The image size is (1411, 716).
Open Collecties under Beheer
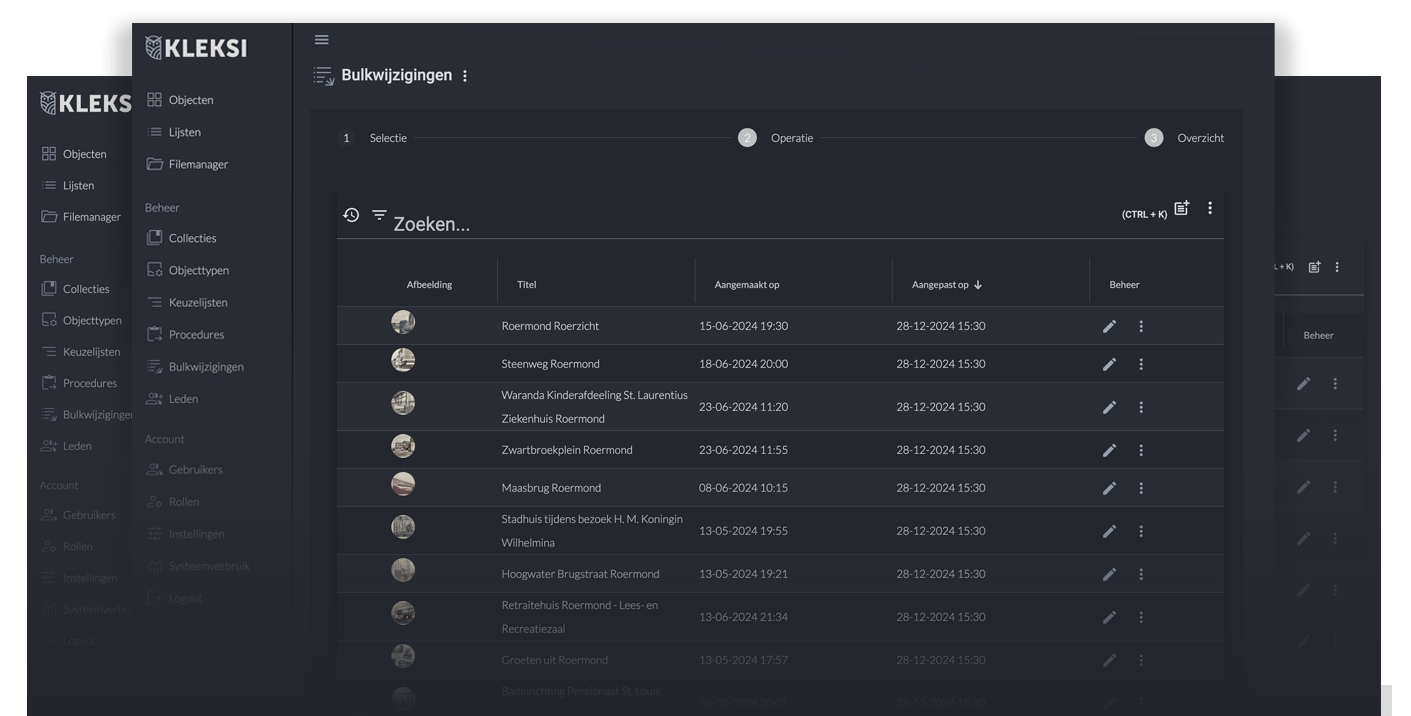192,238
